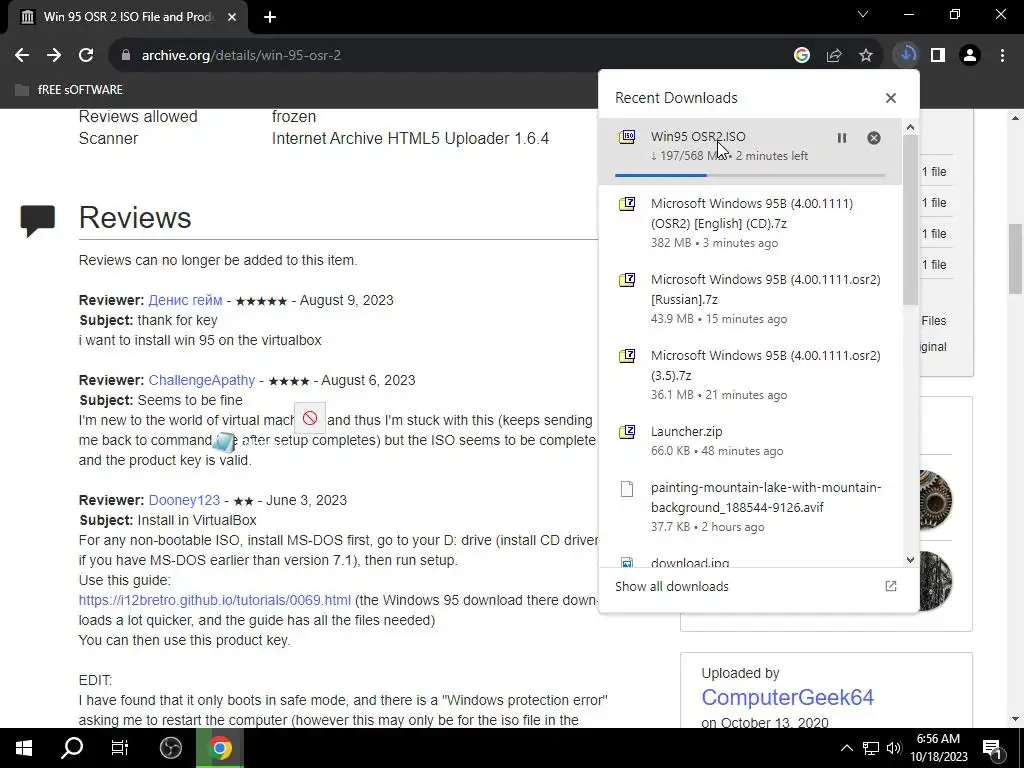The width and height of the screenshot is (1024, 768).
Task: Click downloads list scroll up arrow
Action: (x=910, y=127)
